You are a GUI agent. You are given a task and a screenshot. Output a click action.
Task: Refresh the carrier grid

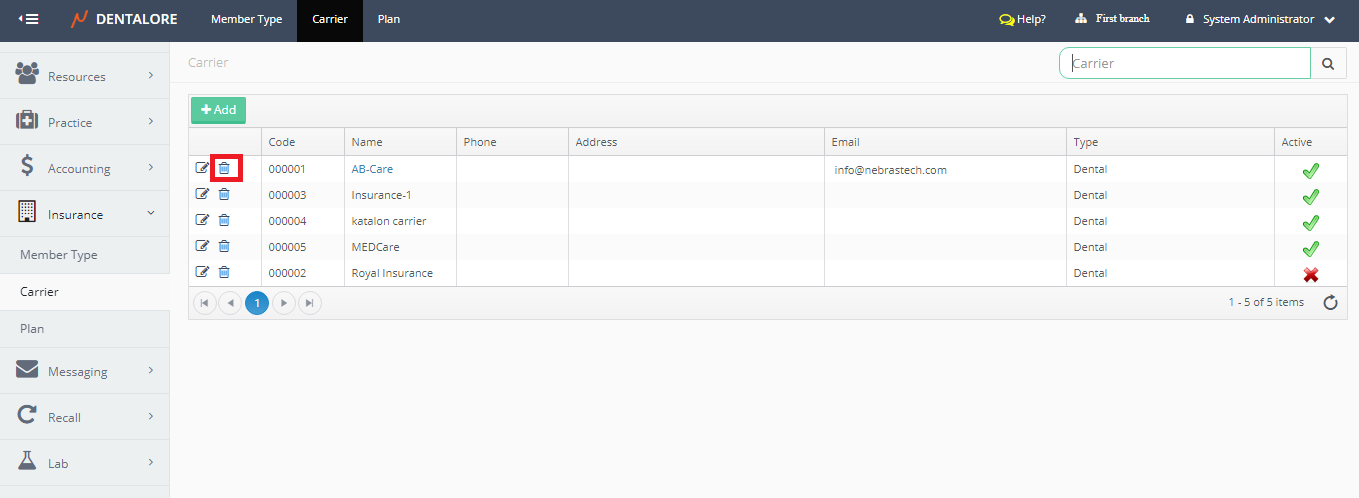(1330, 302)
